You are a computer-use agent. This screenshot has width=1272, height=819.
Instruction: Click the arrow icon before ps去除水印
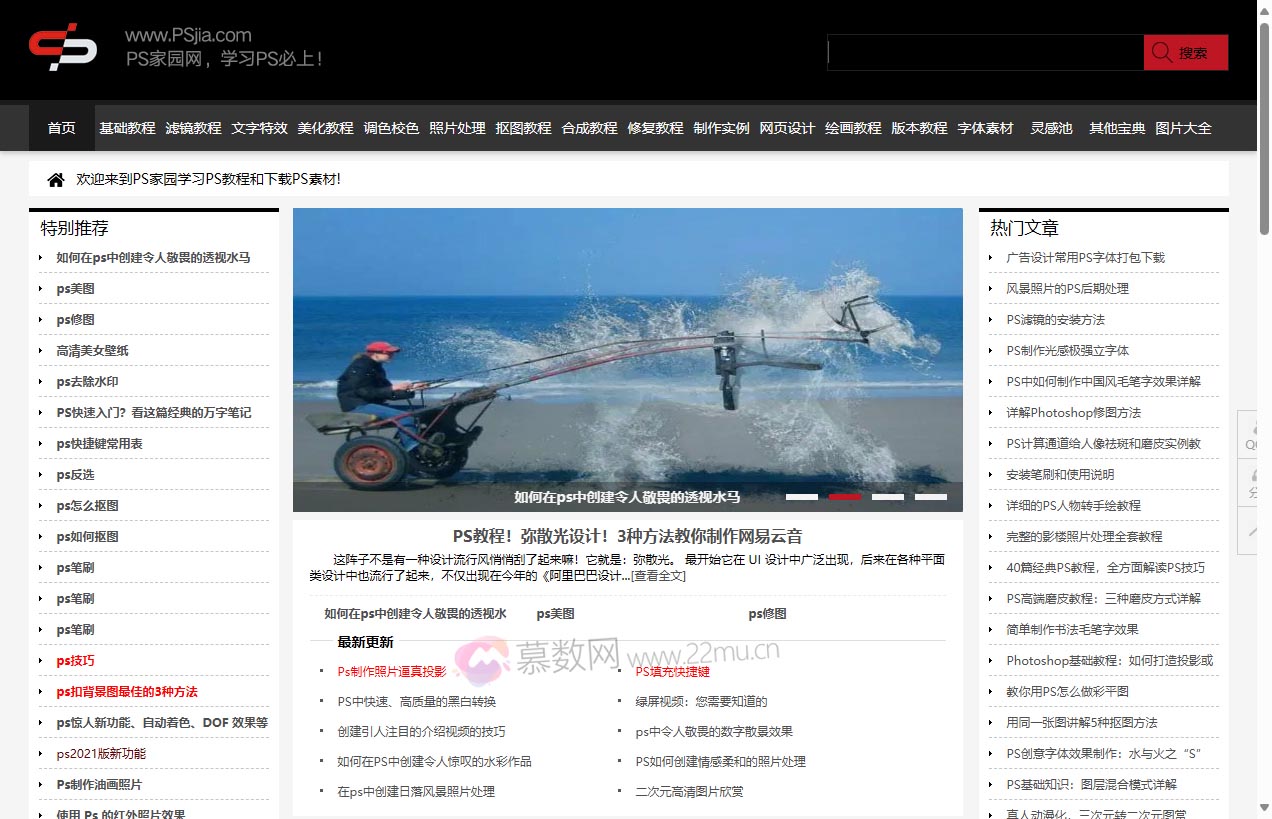tap(39, 381)
